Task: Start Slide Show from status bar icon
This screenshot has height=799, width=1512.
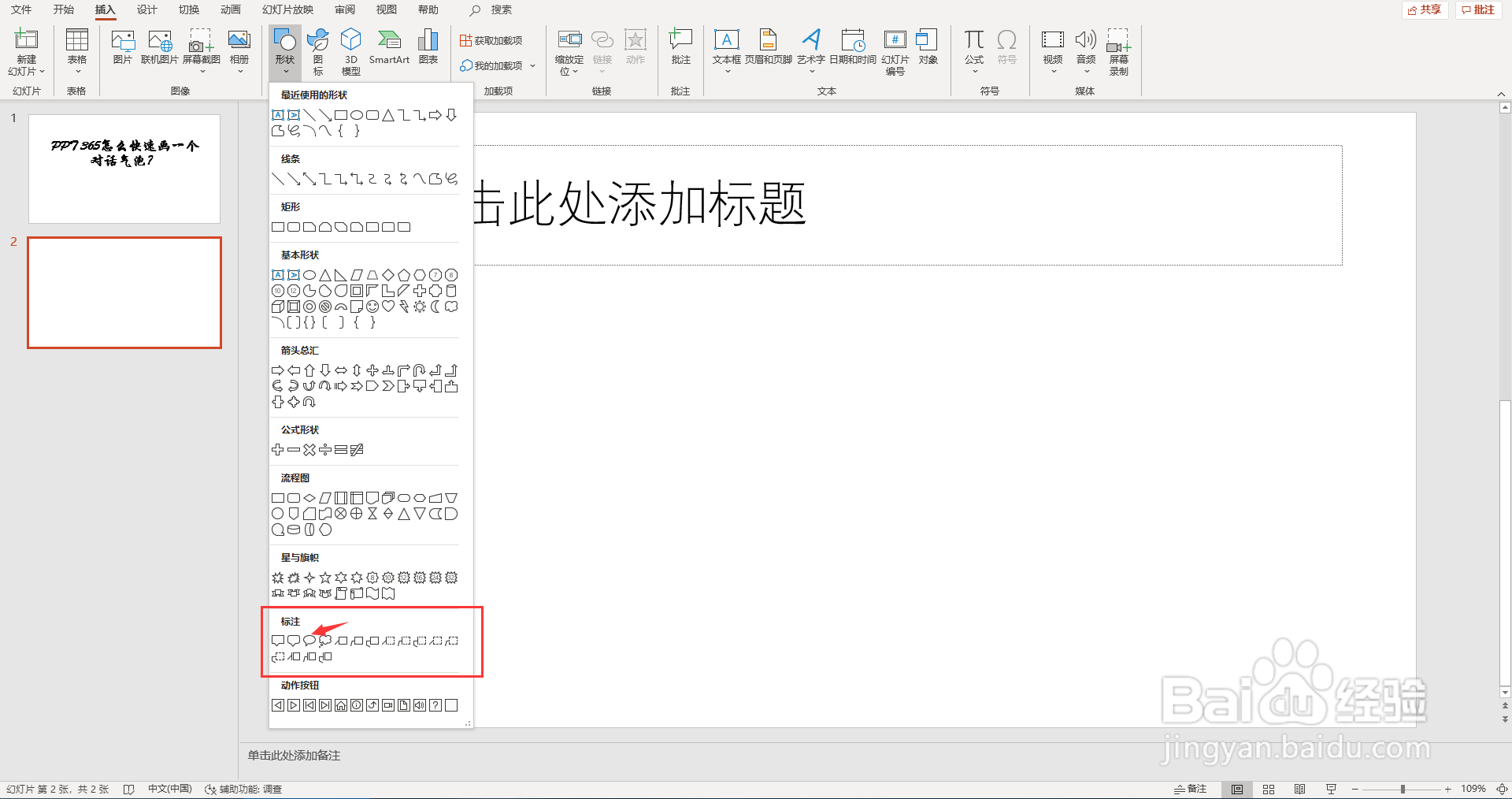Action: pyautogui.click(x=1332, y=789)
